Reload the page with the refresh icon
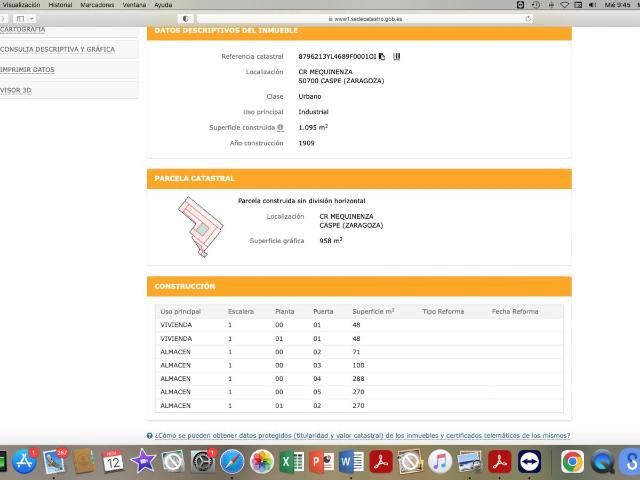The image size is (640, 480). (528, 19)
